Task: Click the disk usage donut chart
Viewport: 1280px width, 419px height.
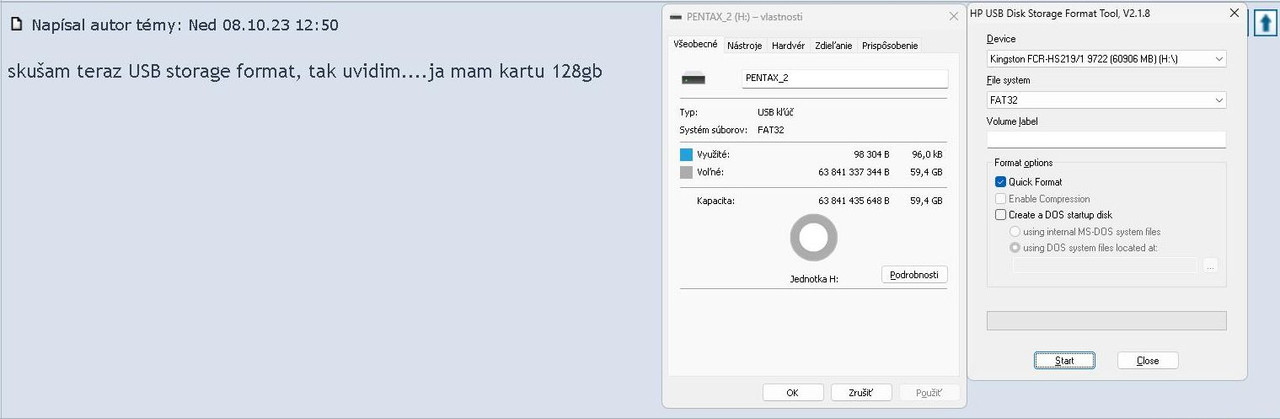Action: click(x=813, y=239)
